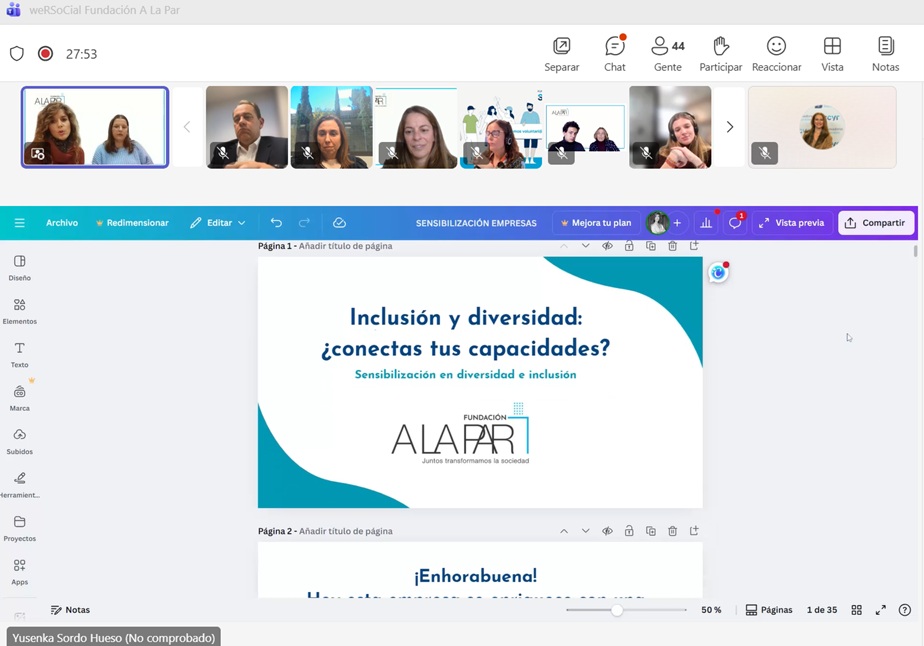Select the presenter video thumbnail
The height and width of the screenshot is (646, 924).
(95, 127)
